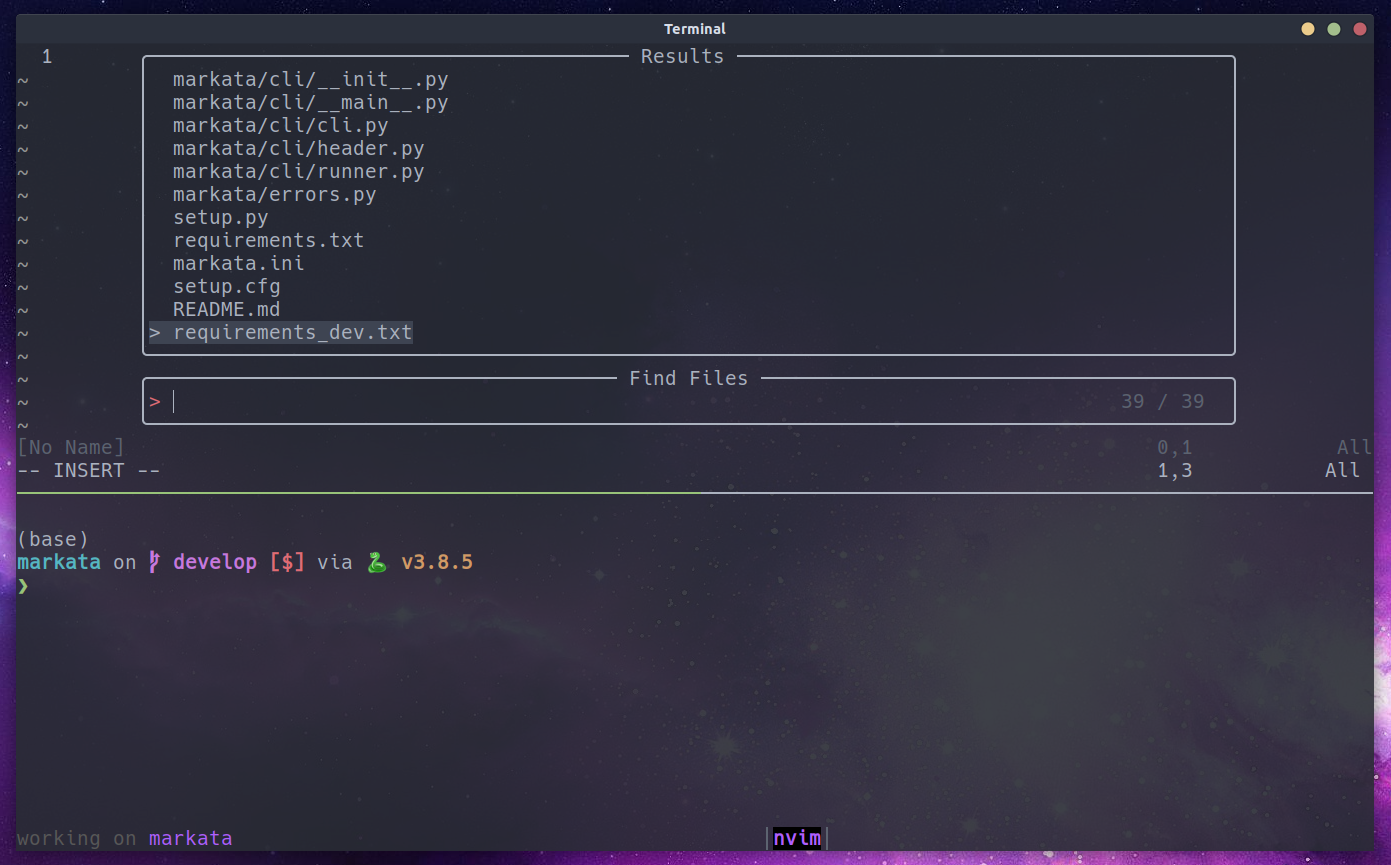
Task: Click the green shell prompt arrow
Action: (23, 586)
